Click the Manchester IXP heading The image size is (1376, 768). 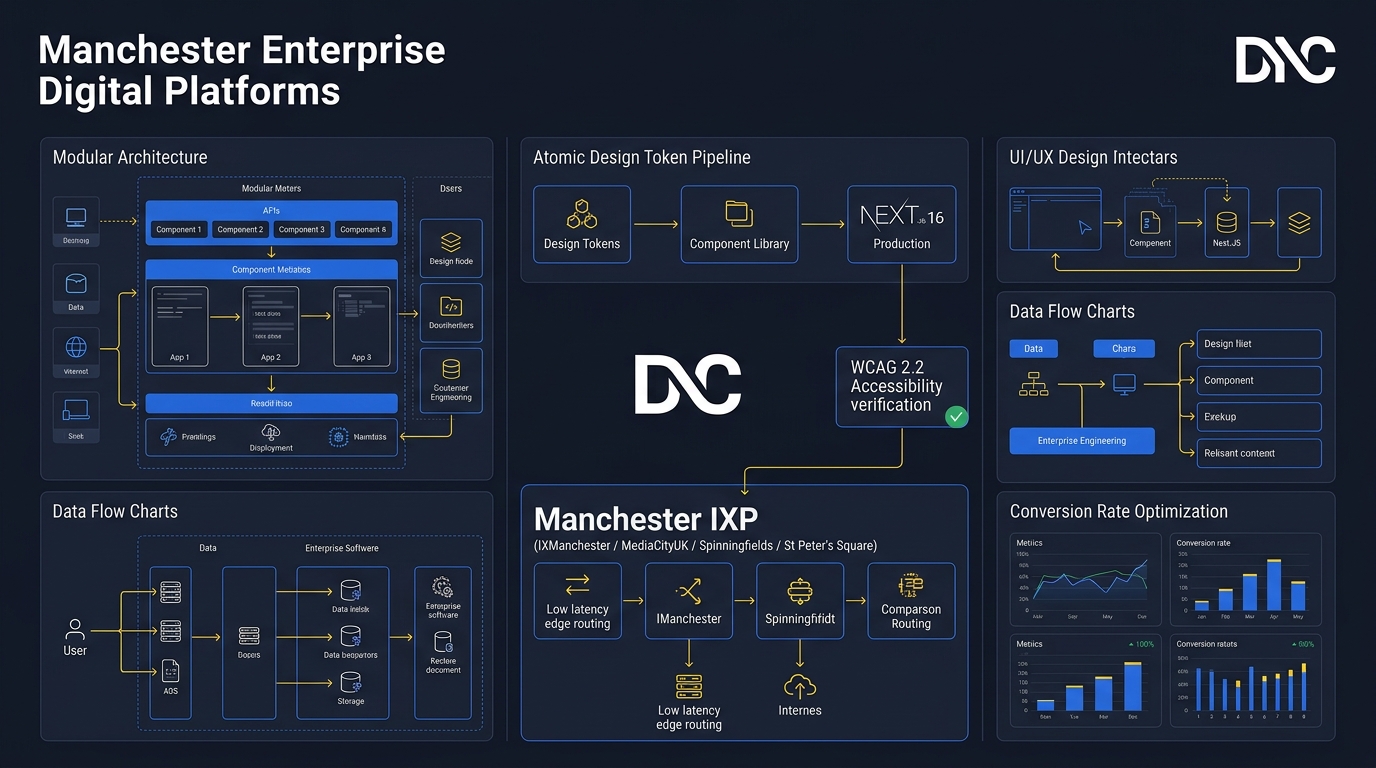(646, 519)
